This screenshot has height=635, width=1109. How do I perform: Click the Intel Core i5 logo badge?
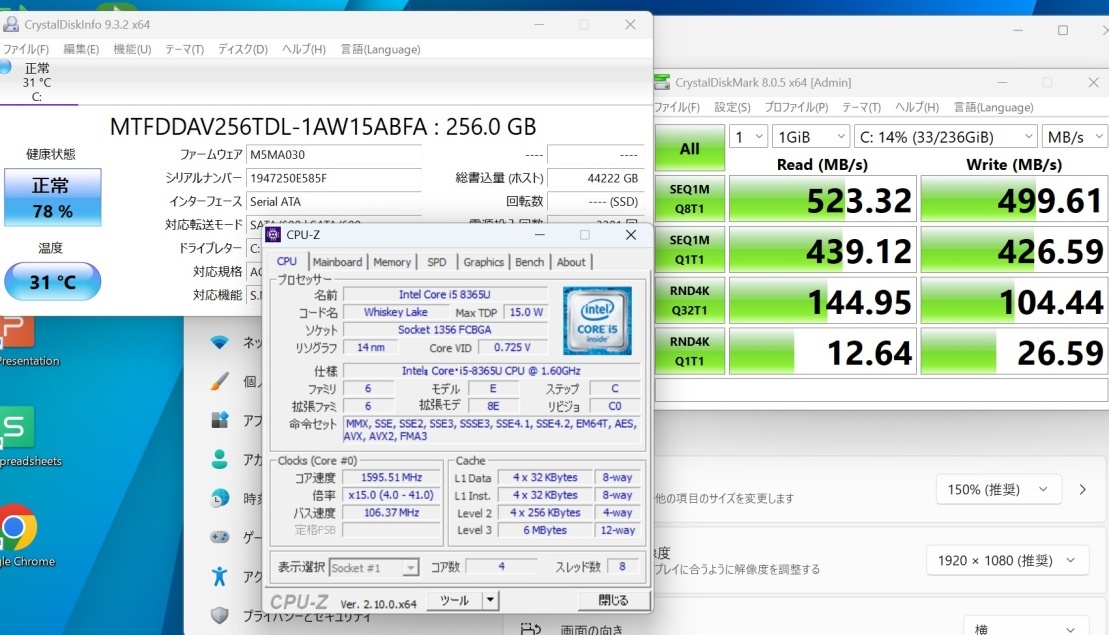coord(597,320)
